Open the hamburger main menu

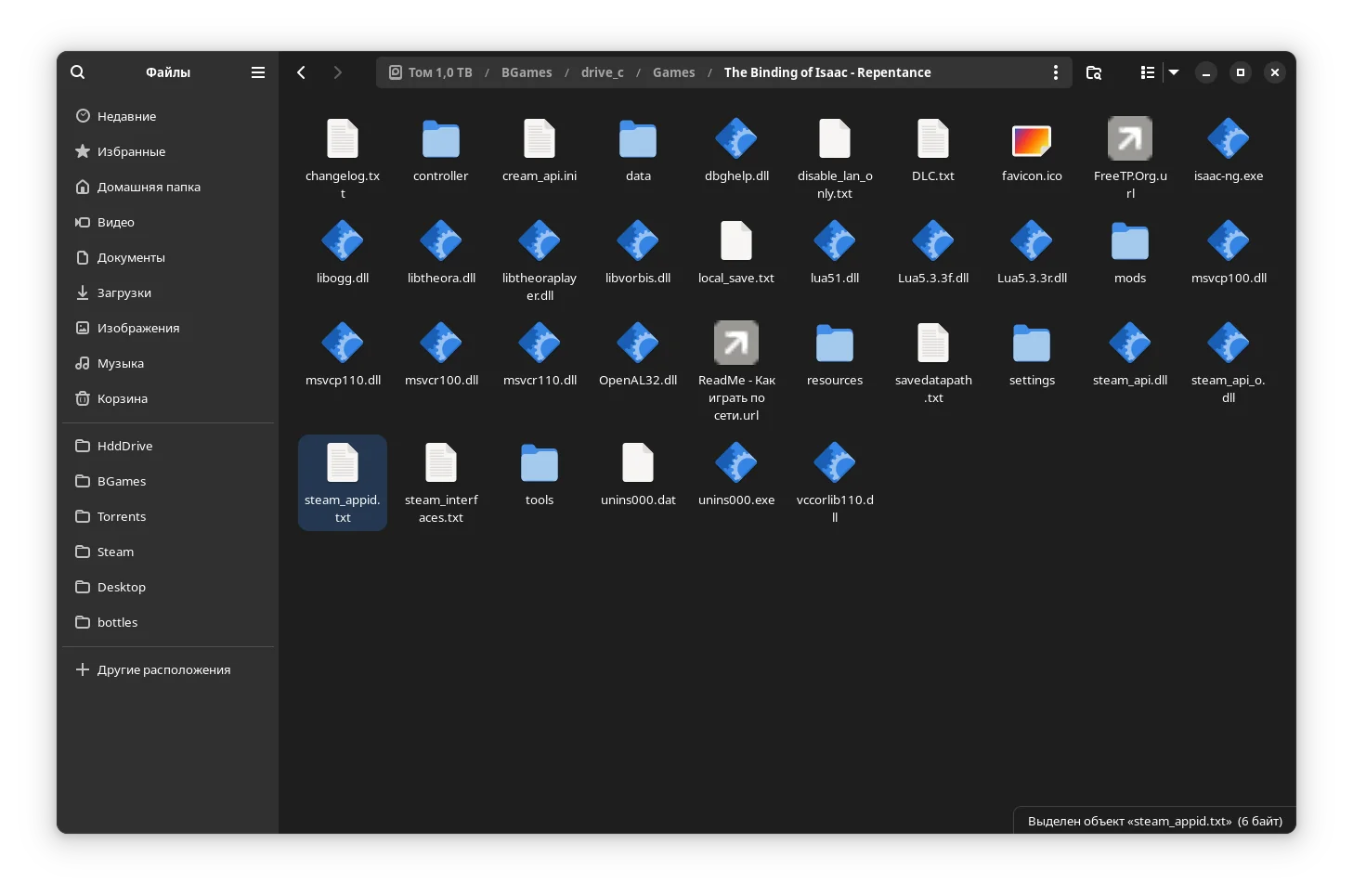point(258,72)
